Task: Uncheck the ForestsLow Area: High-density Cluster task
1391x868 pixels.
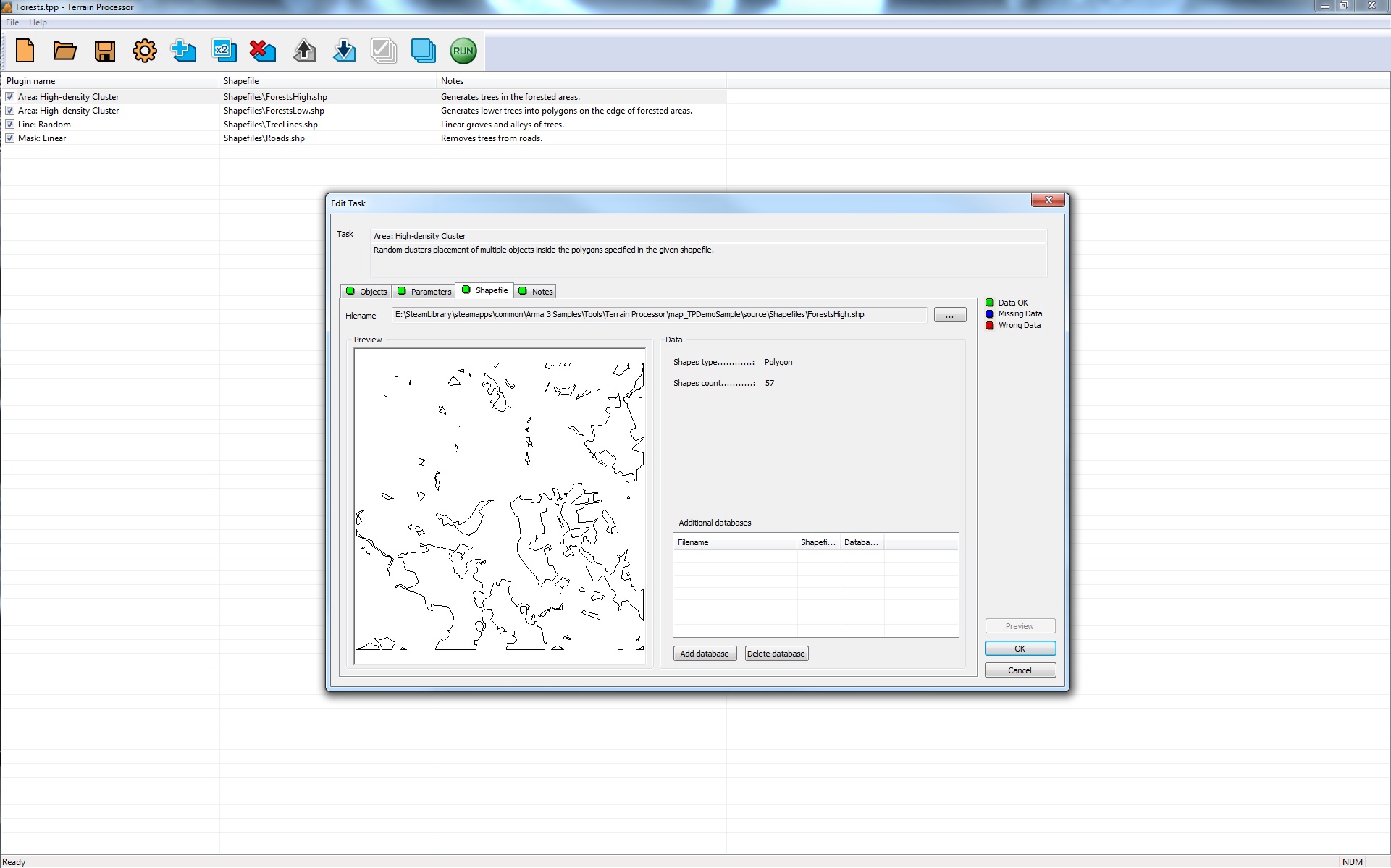Action: (10, 110)
